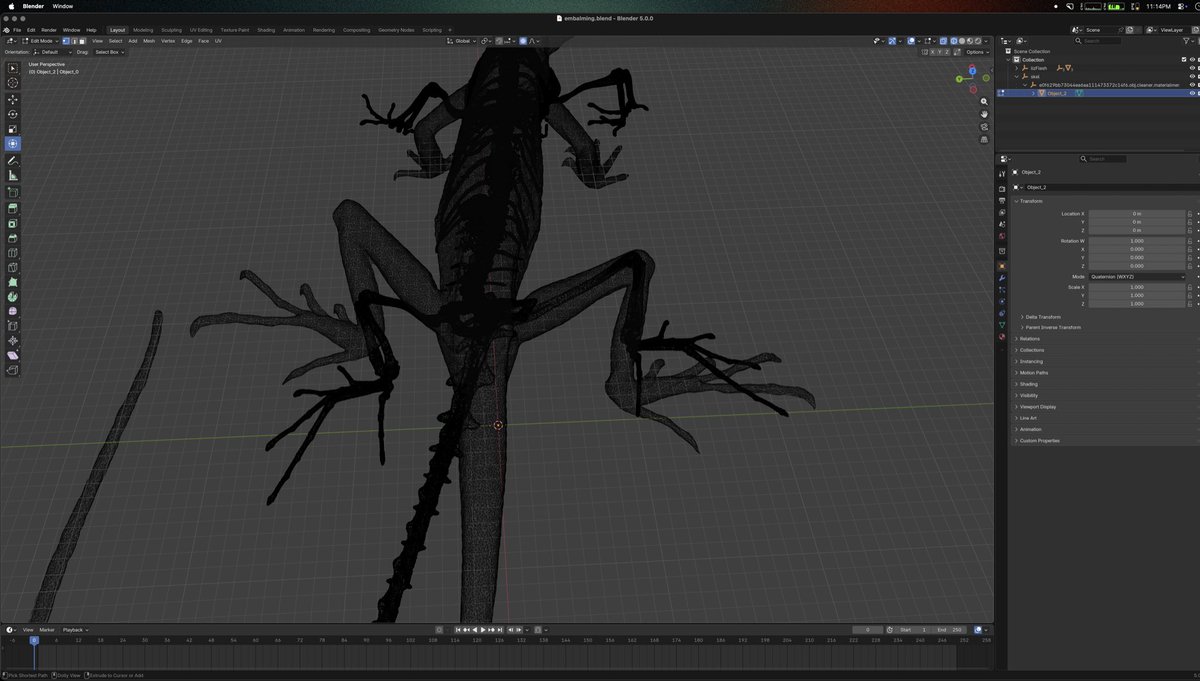Screen dimensions: 1200x681
Task: Expand the lizFlesh tree item
Action: 1016,68
